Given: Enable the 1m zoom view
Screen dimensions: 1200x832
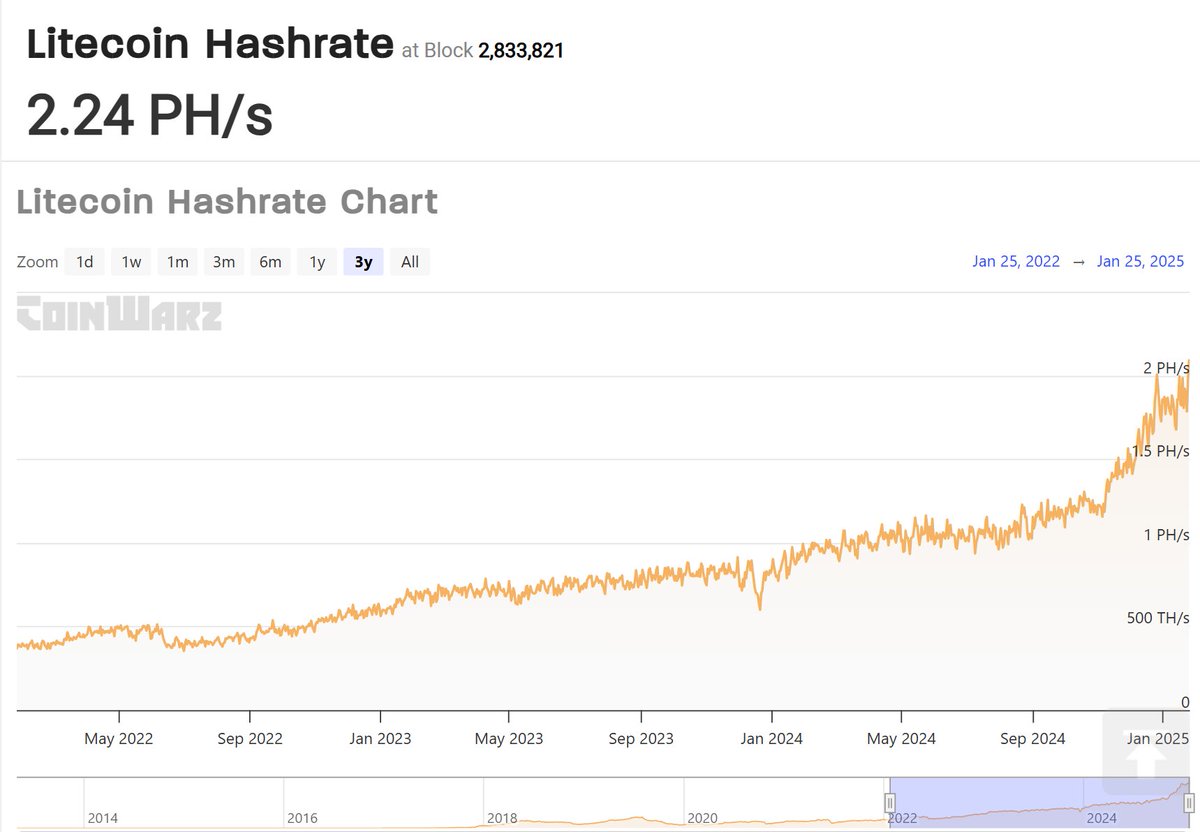Looking at the screenshot, I should click(177, 261).
